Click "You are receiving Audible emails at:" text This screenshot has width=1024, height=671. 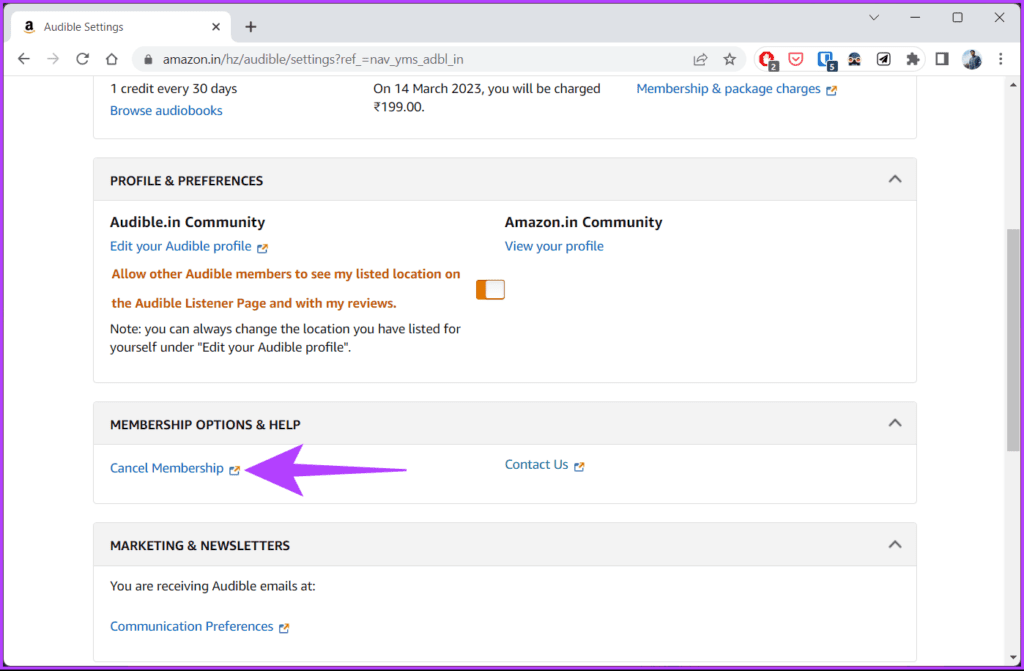tap(212, 586)
